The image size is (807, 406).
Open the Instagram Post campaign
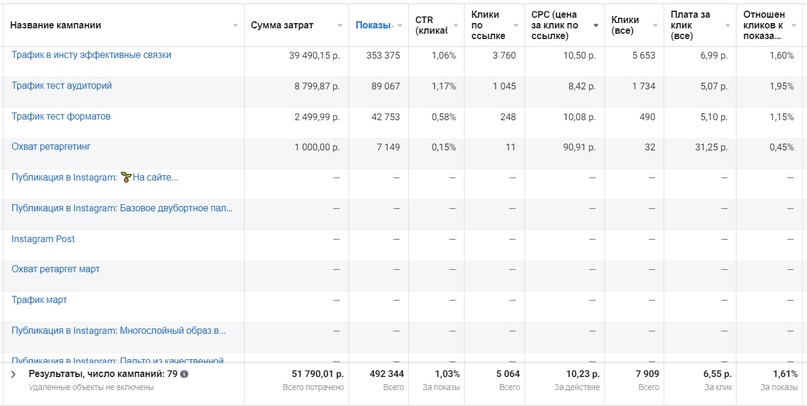(43, 239)
